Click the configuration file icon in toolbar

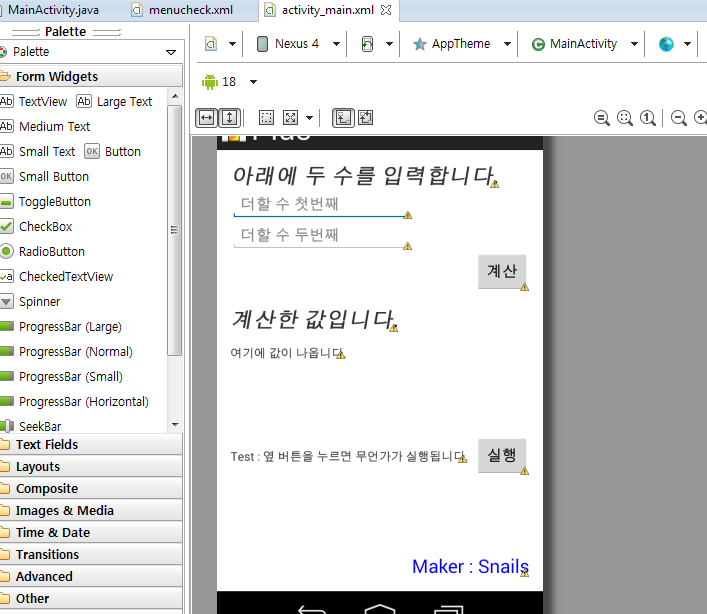tap(212, 44)
